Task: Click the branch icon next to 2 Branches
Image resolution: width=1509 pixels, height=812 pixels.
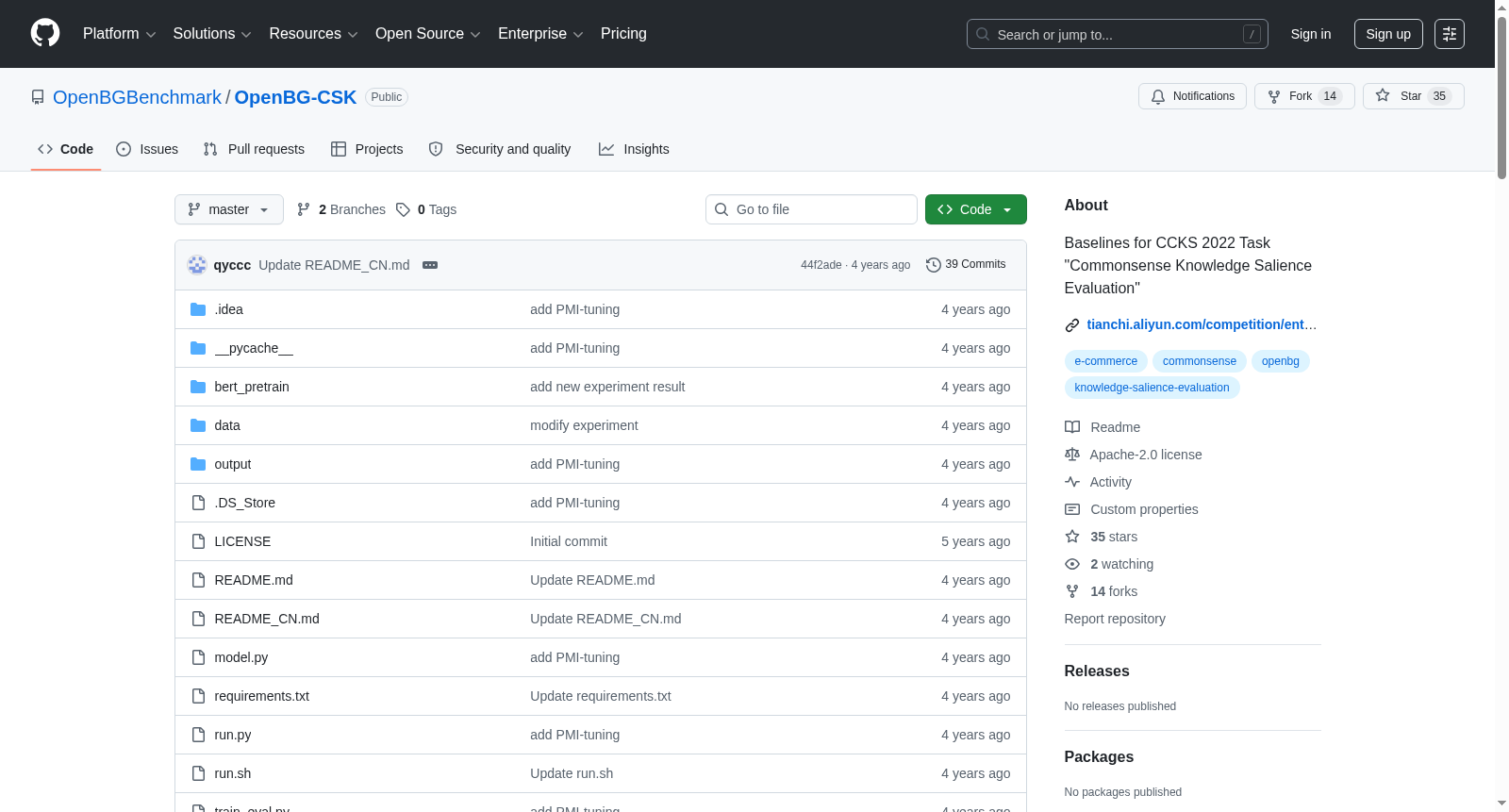Action: coord(304,209)
